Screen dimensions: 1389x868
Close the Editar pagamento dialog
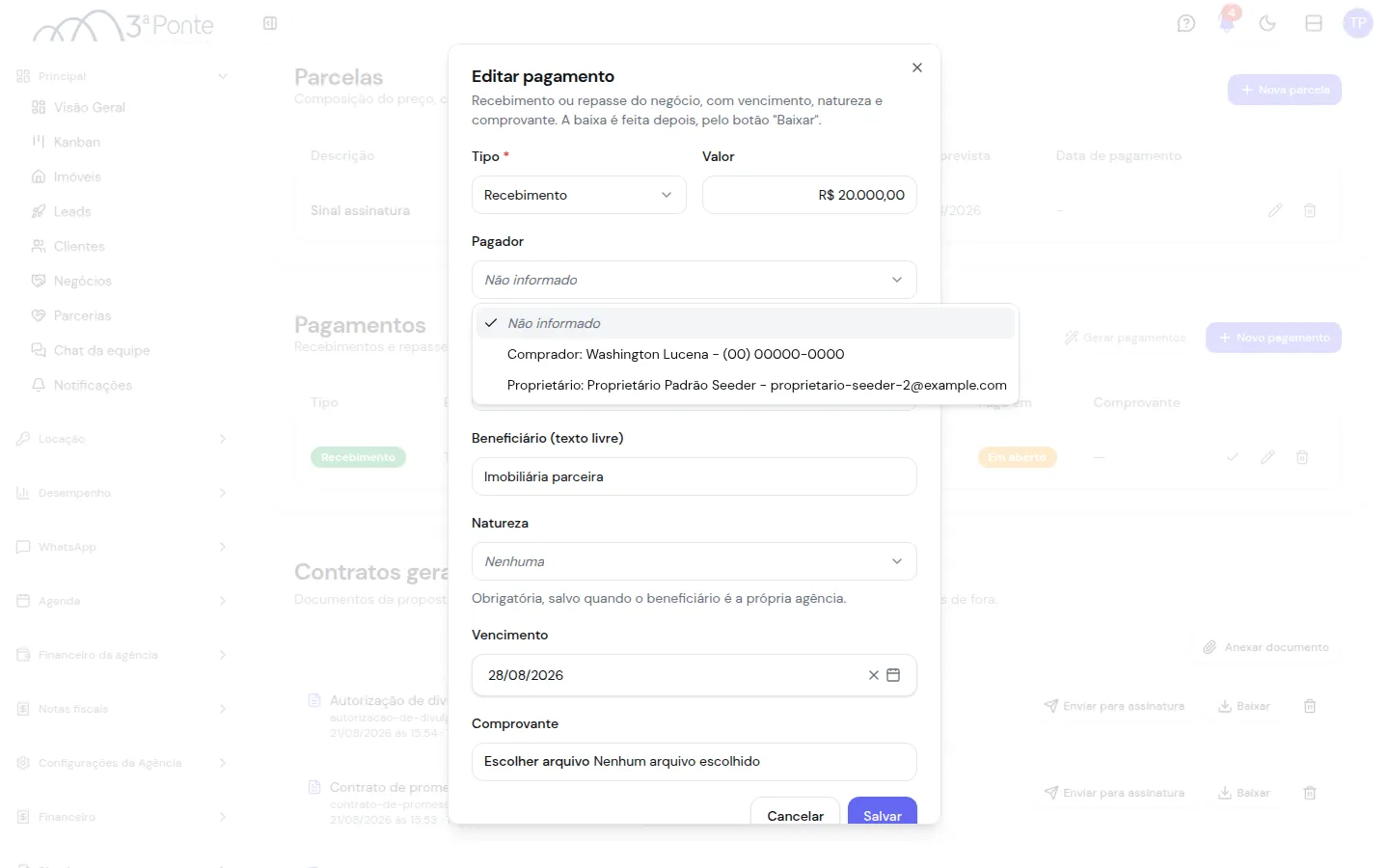tap(917, 68)
